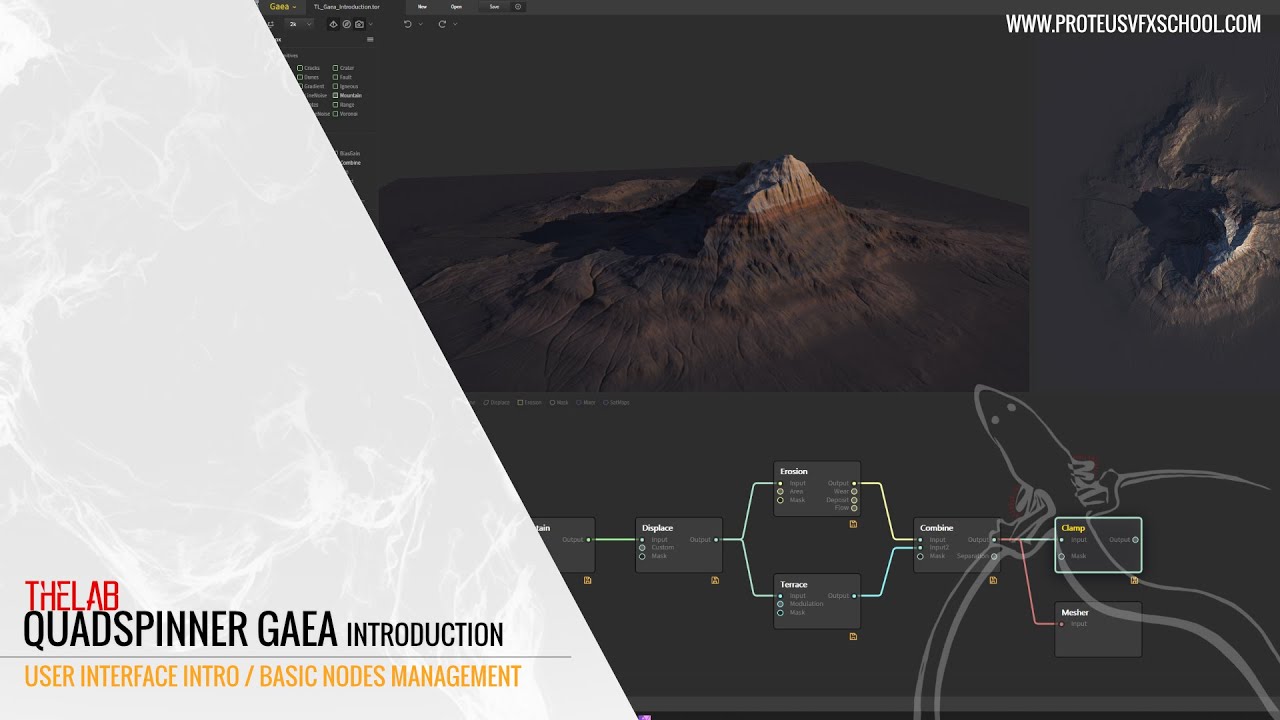The height and width of the screenshot is (720, 1280).
Task: Select the Cracks primitive in the toolbox
Action: (x=308, y=68)
